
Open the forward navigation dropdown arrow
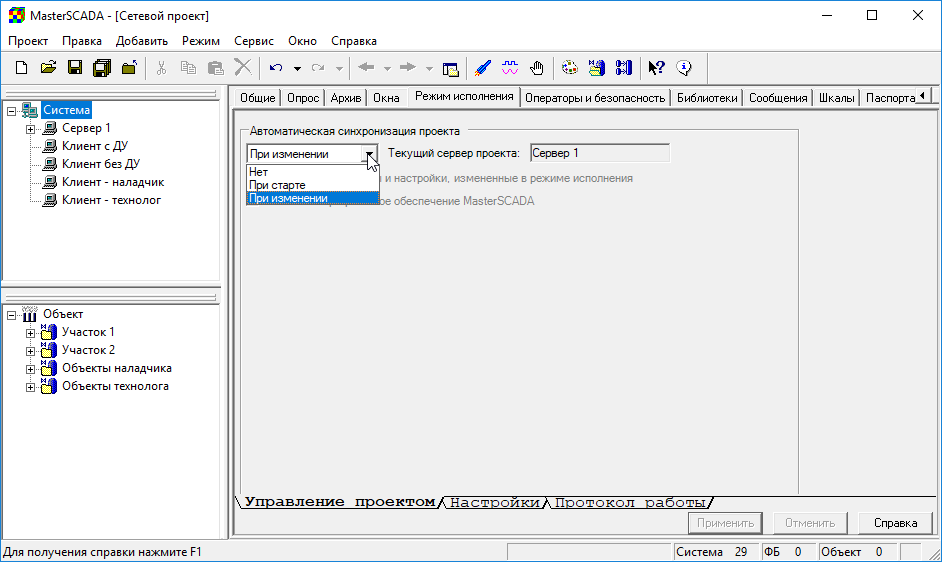click(x=429, y=69)
